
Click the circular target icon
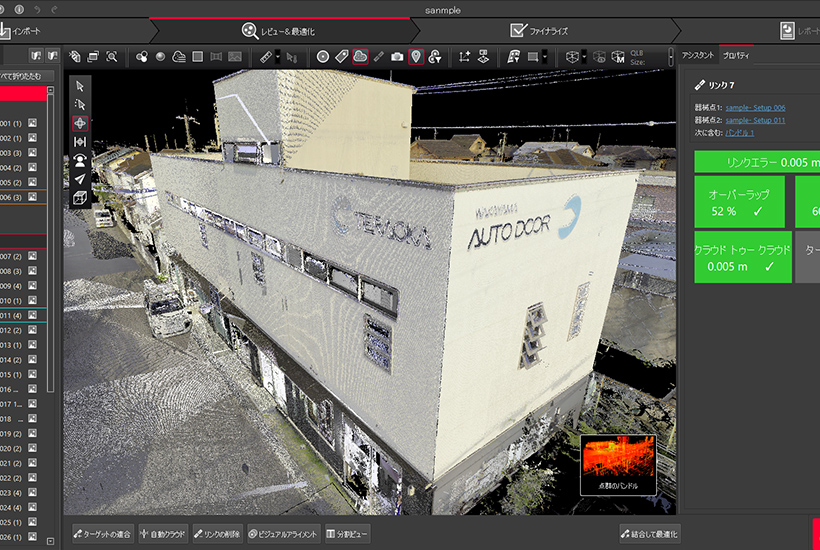(x=323, y=56)
